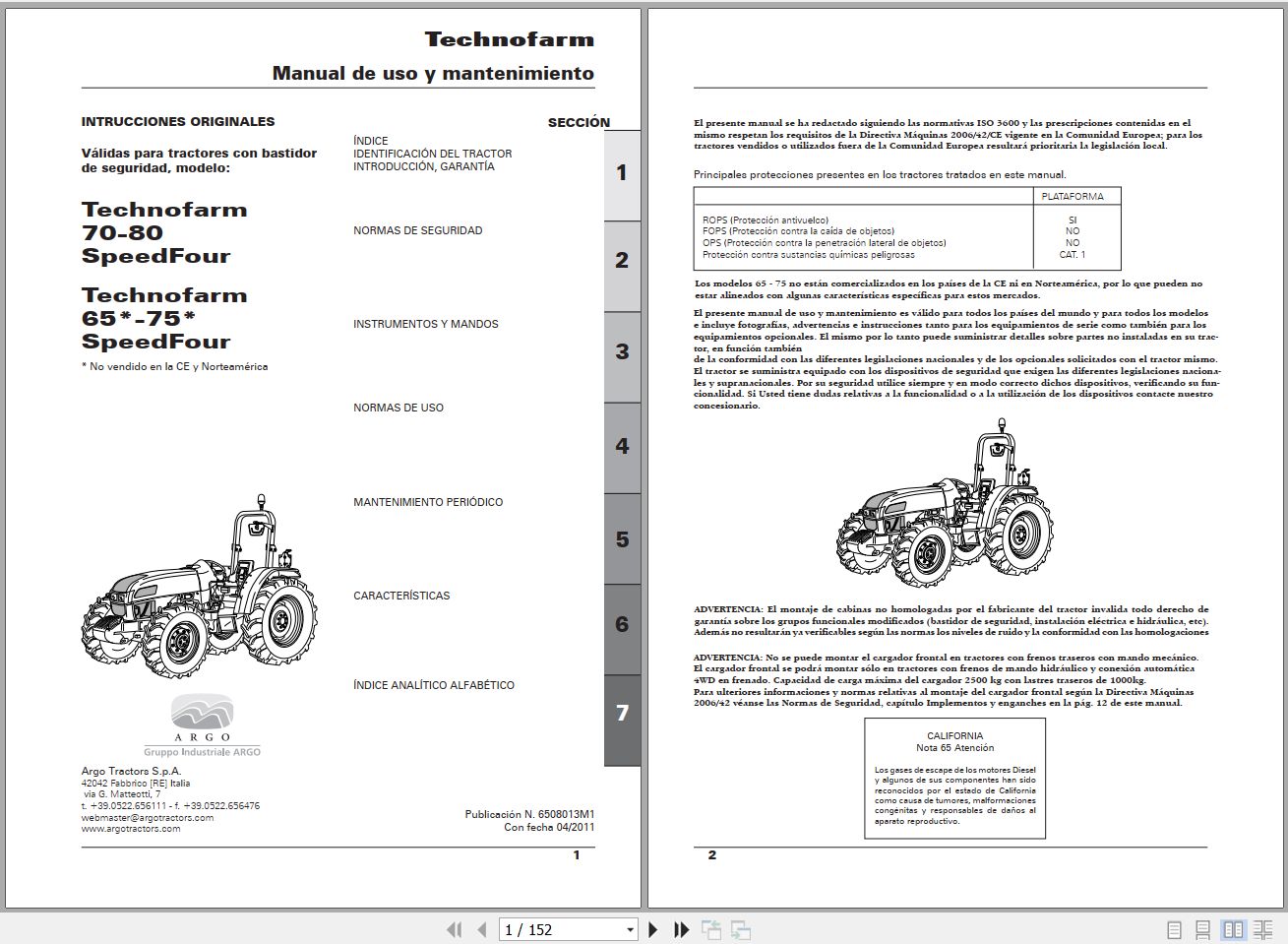The image size is (1288, 944).
Task: Click the www.argotractors.com web address
Action: [x=131, y=829]
